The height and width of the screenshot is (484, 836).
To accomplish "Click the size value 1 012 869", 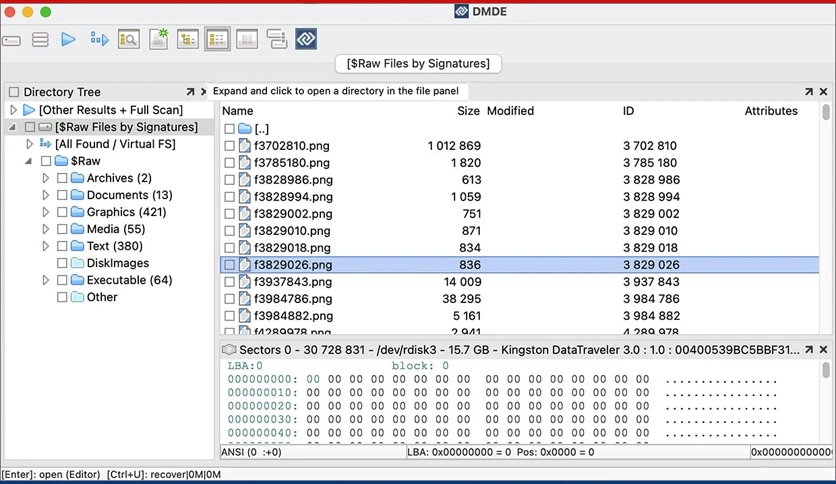I will (454, 146).
